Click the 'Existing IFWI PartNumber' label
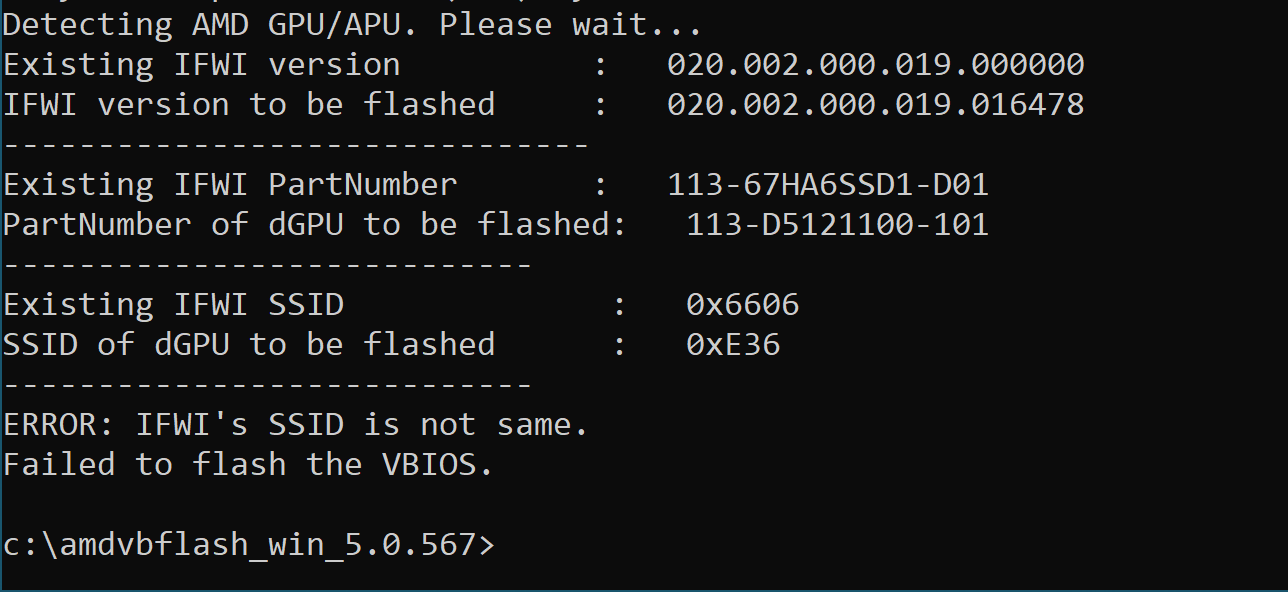Image resolution: width=1288 pixels, height=592 pixels. [229, 185]
